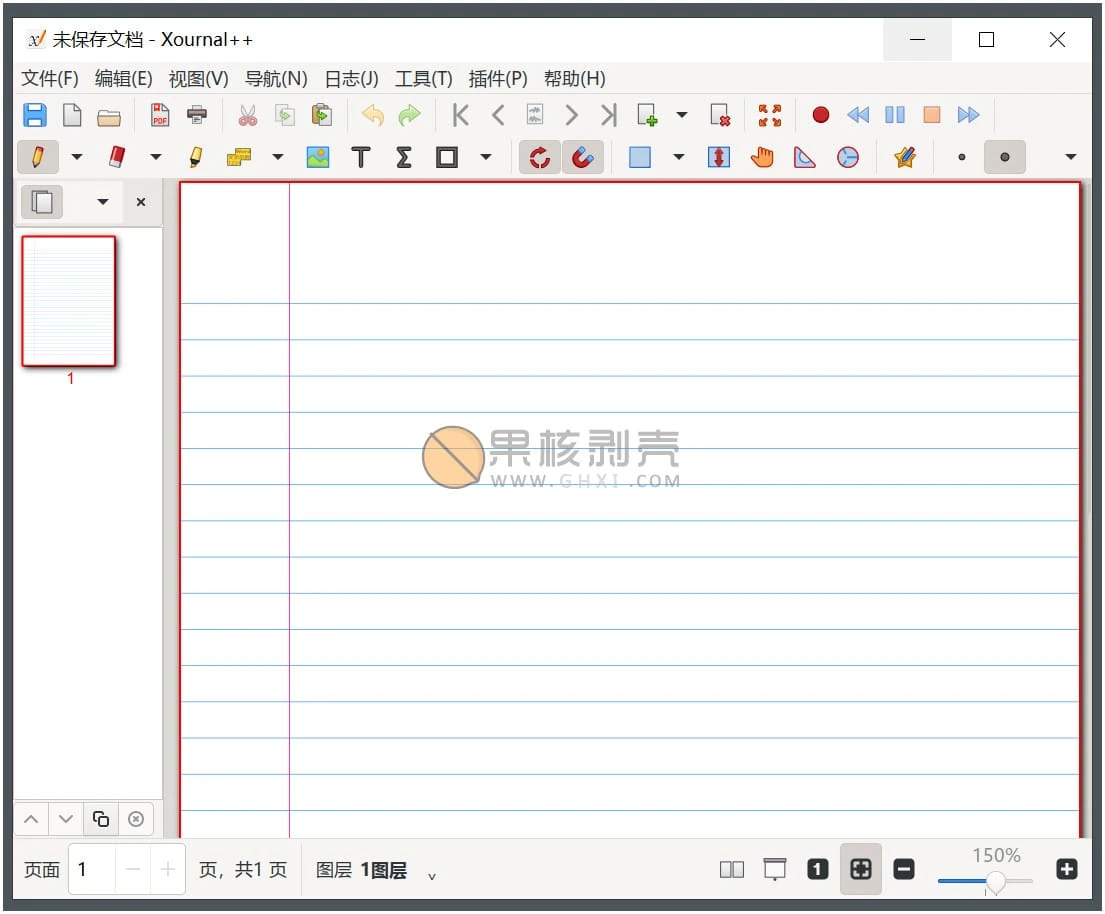The height and width of the screenshot is (914, 1105).
Task: Select the Text tool
Action: [361, 157]
